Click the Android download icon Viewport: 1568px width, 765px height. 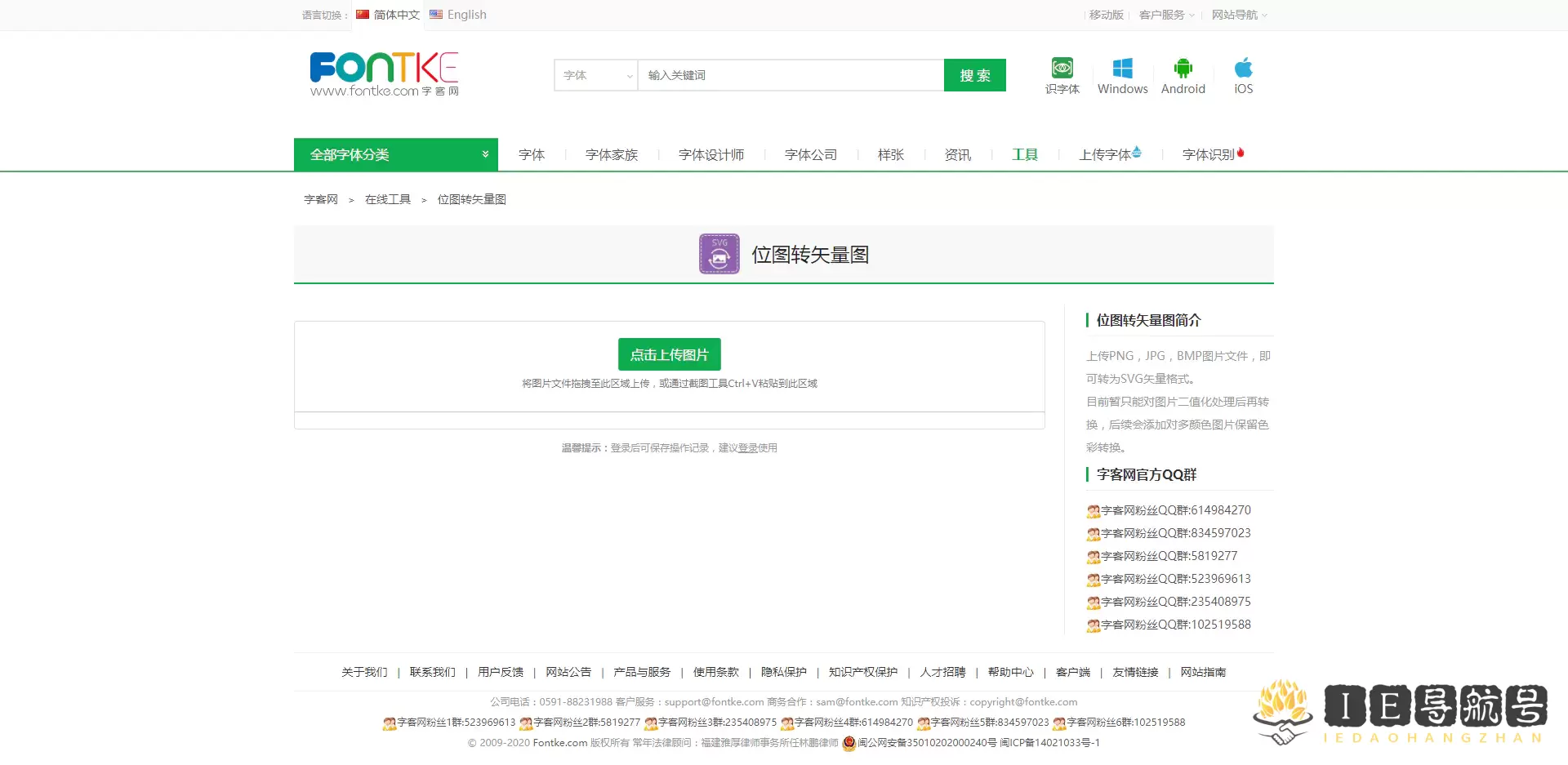[1183, 69]
